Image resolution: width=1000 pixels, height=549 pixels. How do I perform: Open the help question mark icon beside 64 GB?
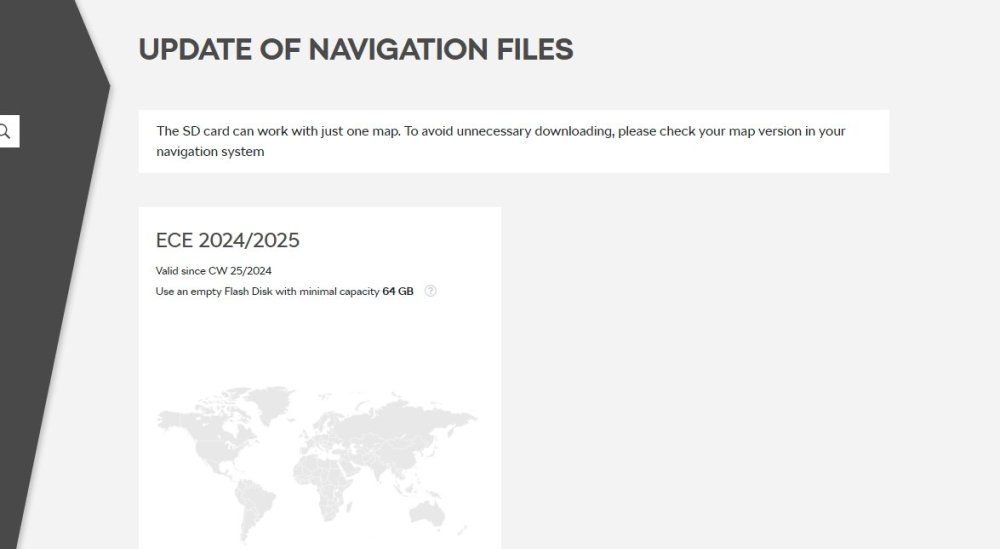click(430, 291)
